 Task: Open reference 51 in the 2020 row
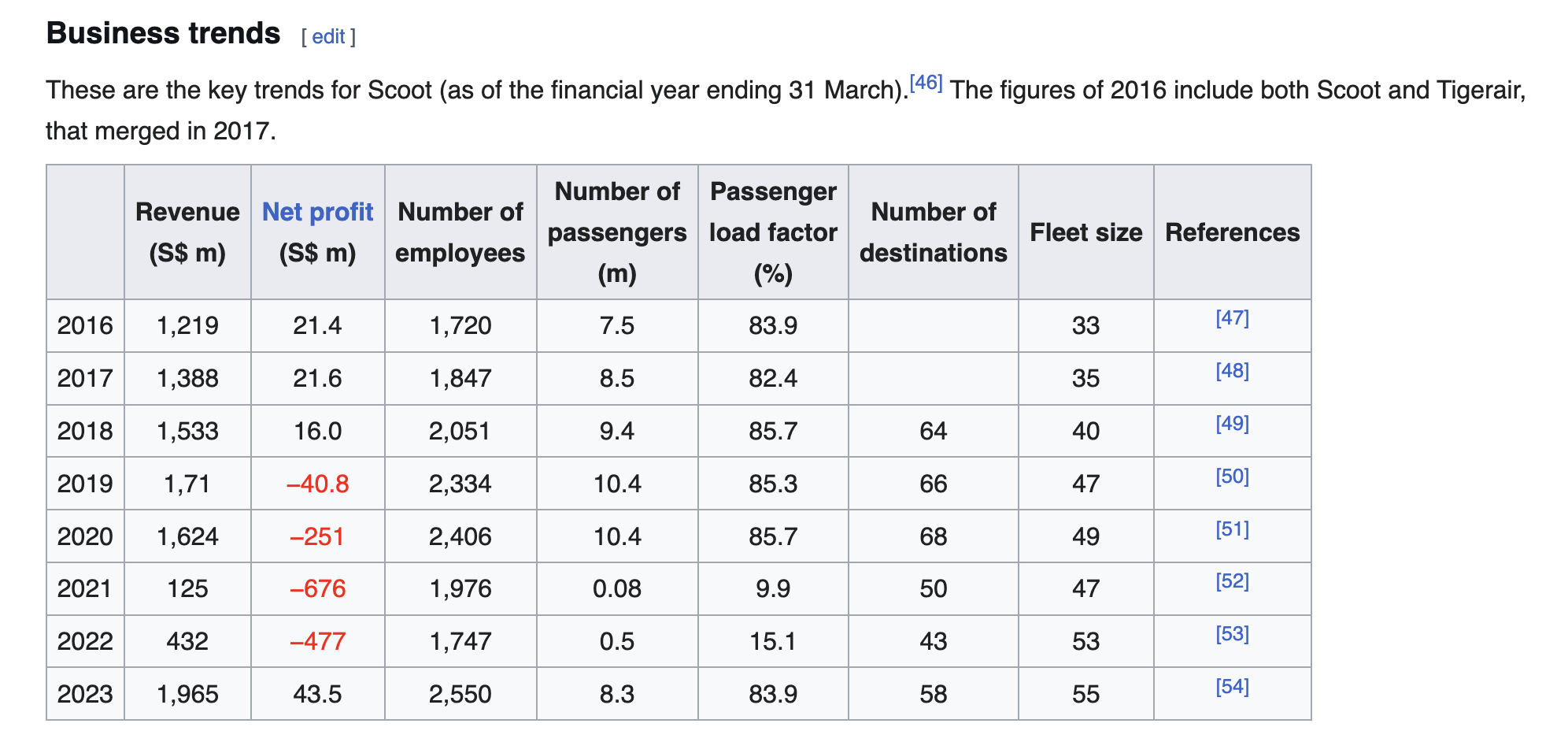click(x=1232, y=529)
